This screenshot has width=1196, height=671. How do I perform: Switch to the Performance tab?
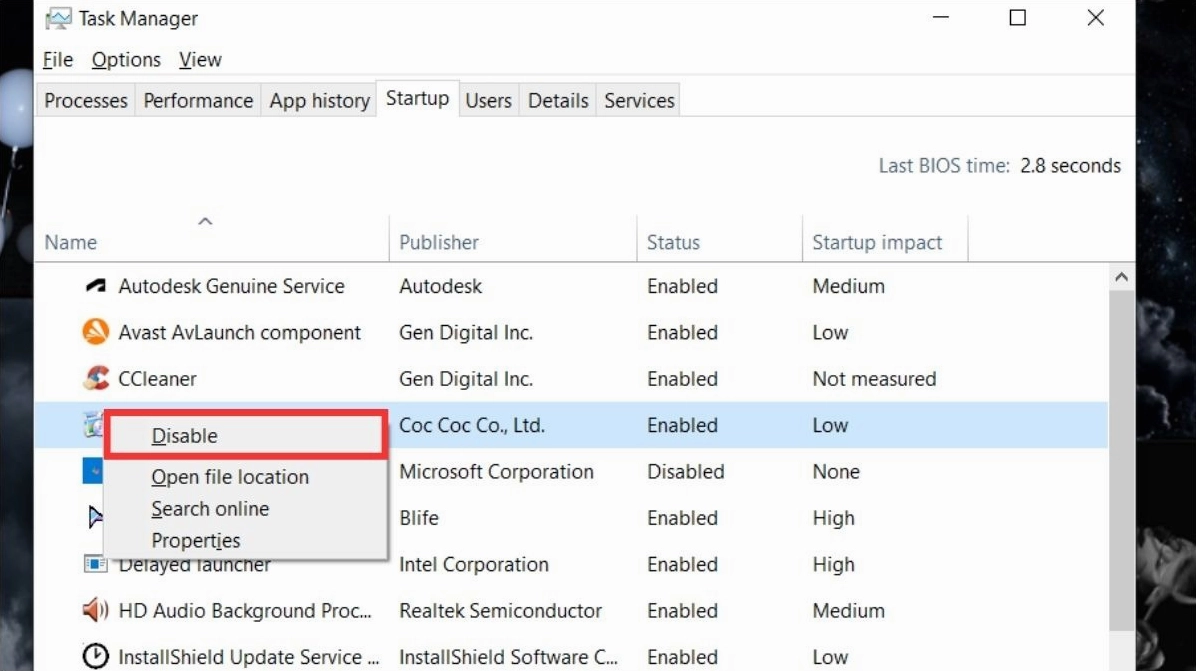[x=197, y=99]
